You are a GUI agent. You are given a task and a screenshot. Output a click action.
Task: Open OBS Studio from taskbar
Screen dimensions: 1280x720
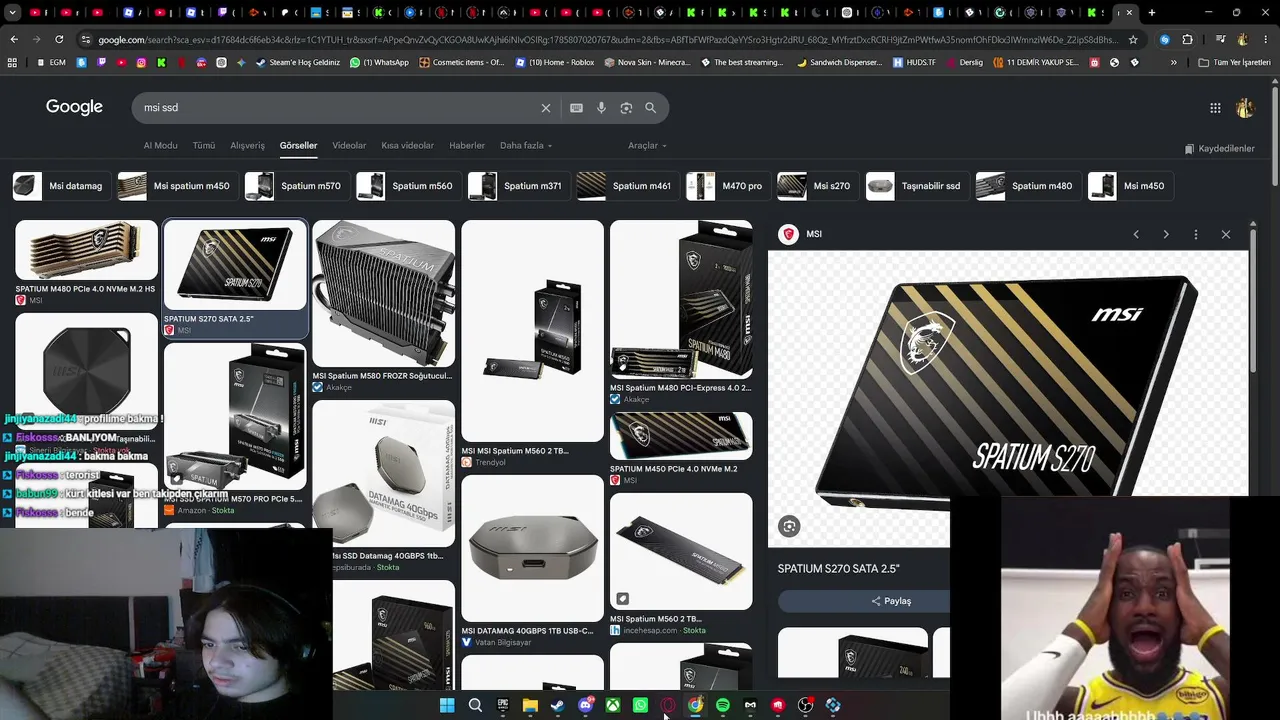tap(805, 705)
